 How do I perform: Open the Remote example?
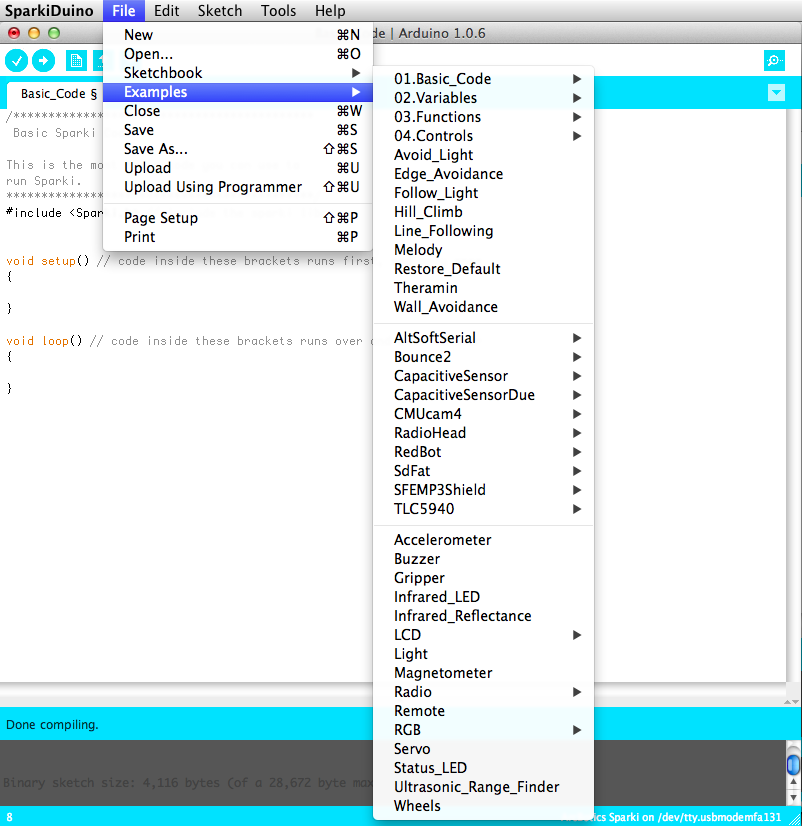point(484,710)
